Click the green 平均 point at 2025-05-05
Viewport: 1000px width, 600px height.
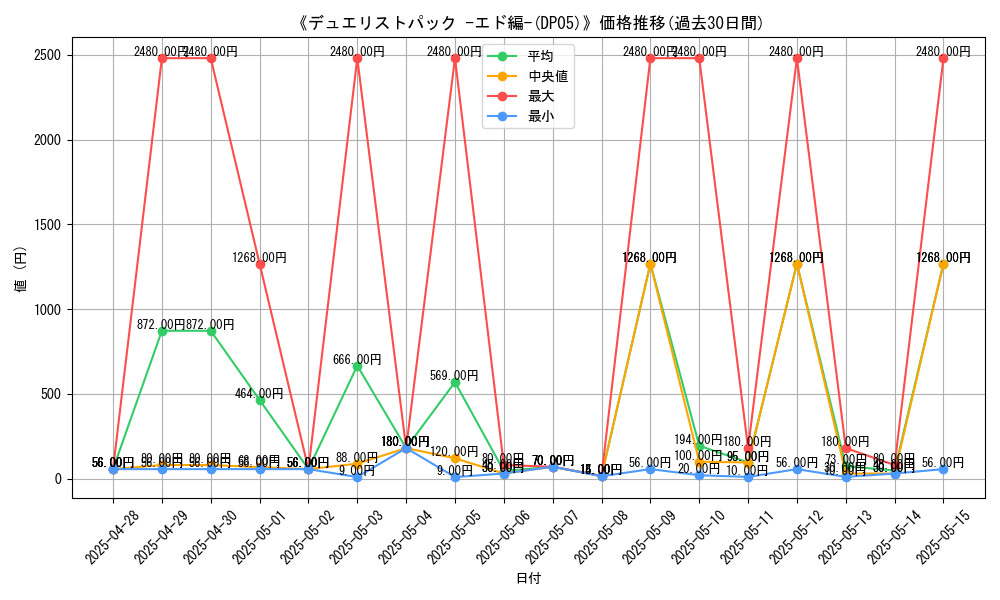click(x=455, y=383)
